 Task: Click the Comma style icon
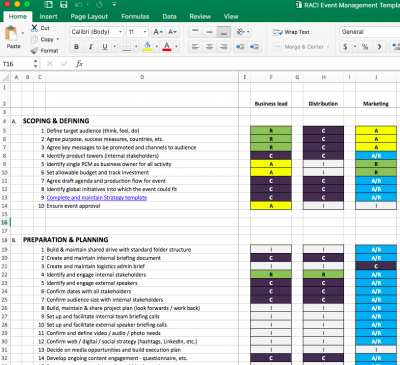click(379, 47)
